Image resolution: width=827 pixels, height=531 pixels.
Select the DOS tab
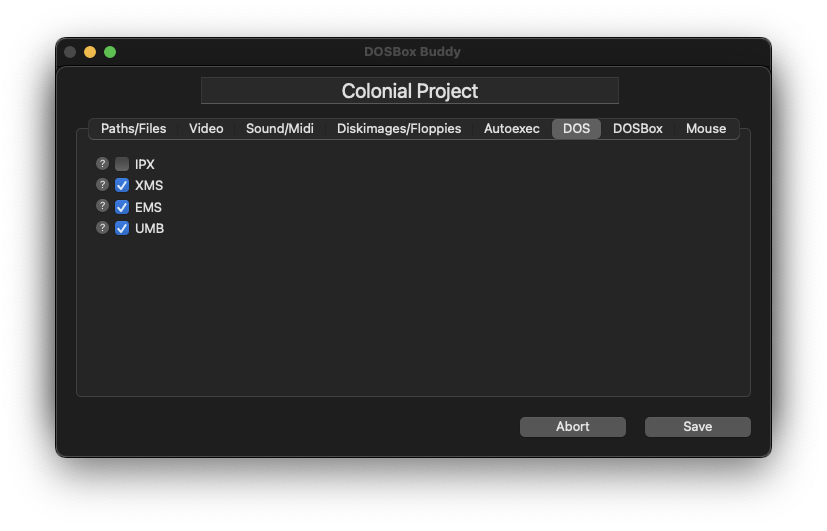click(576, 129)
